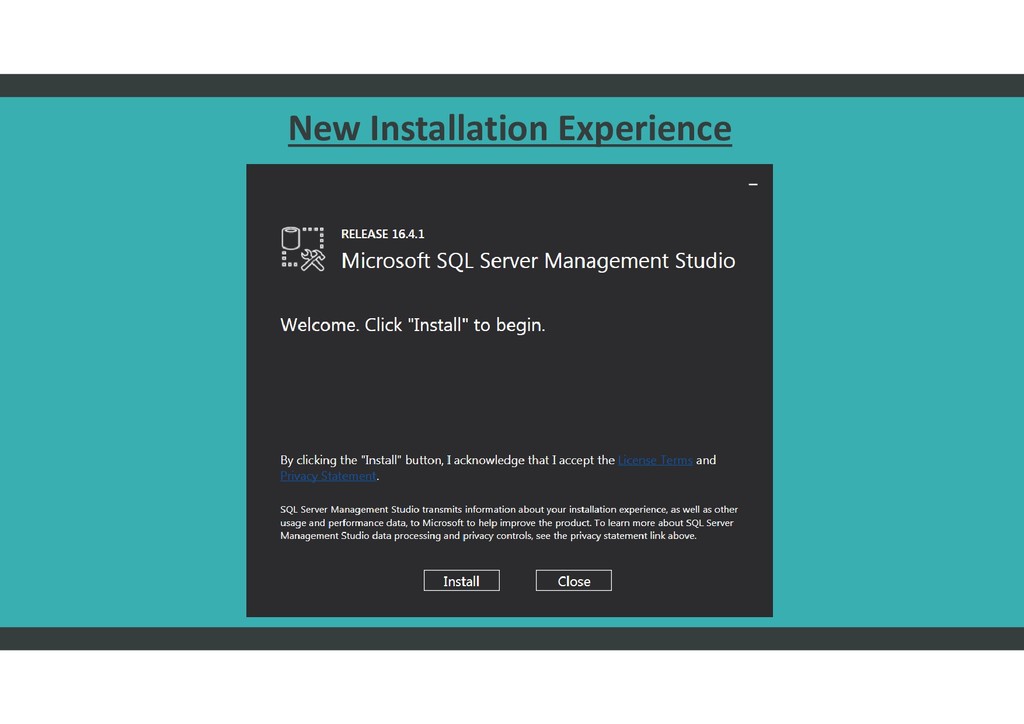The width and height of the screenshot is (1024, 724).
Task: Click the "New Installation Experience" heading
Action: [x=510, y=128]
